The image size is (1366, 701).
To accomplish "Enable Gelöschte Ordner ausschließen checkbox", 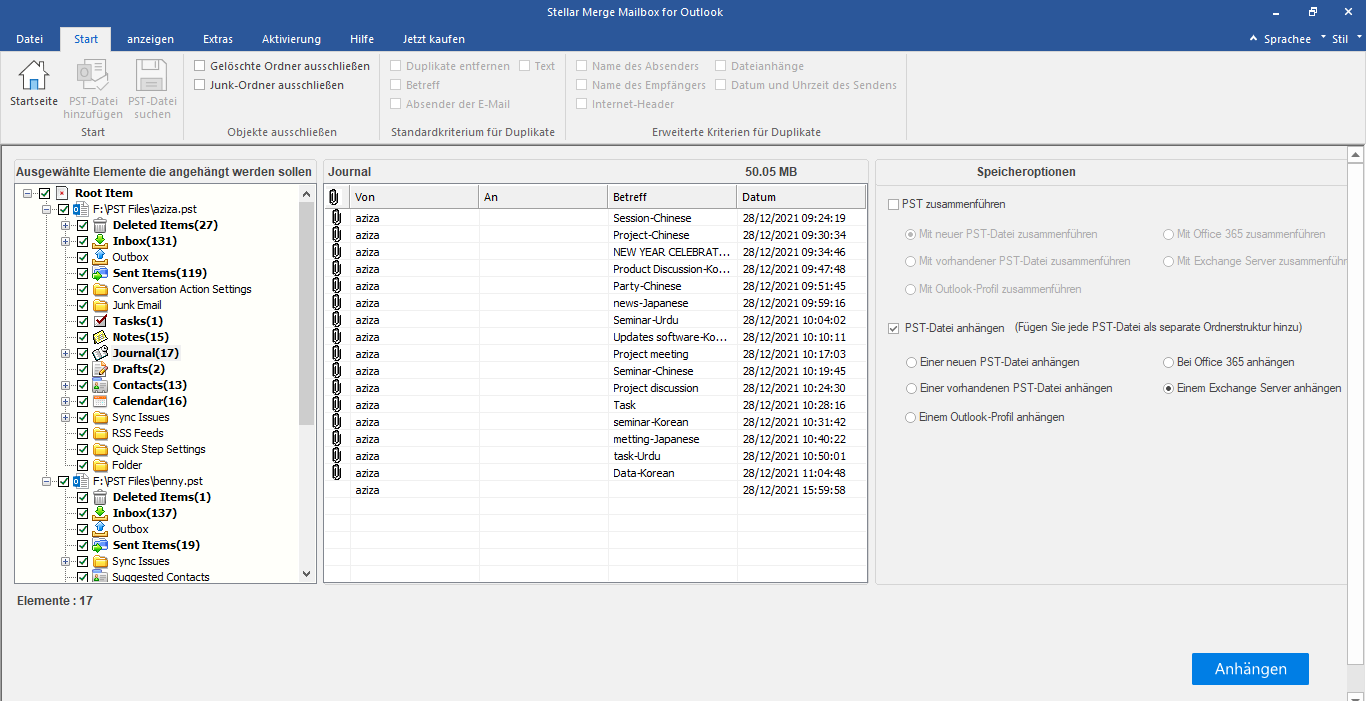I will coord(200,66).
